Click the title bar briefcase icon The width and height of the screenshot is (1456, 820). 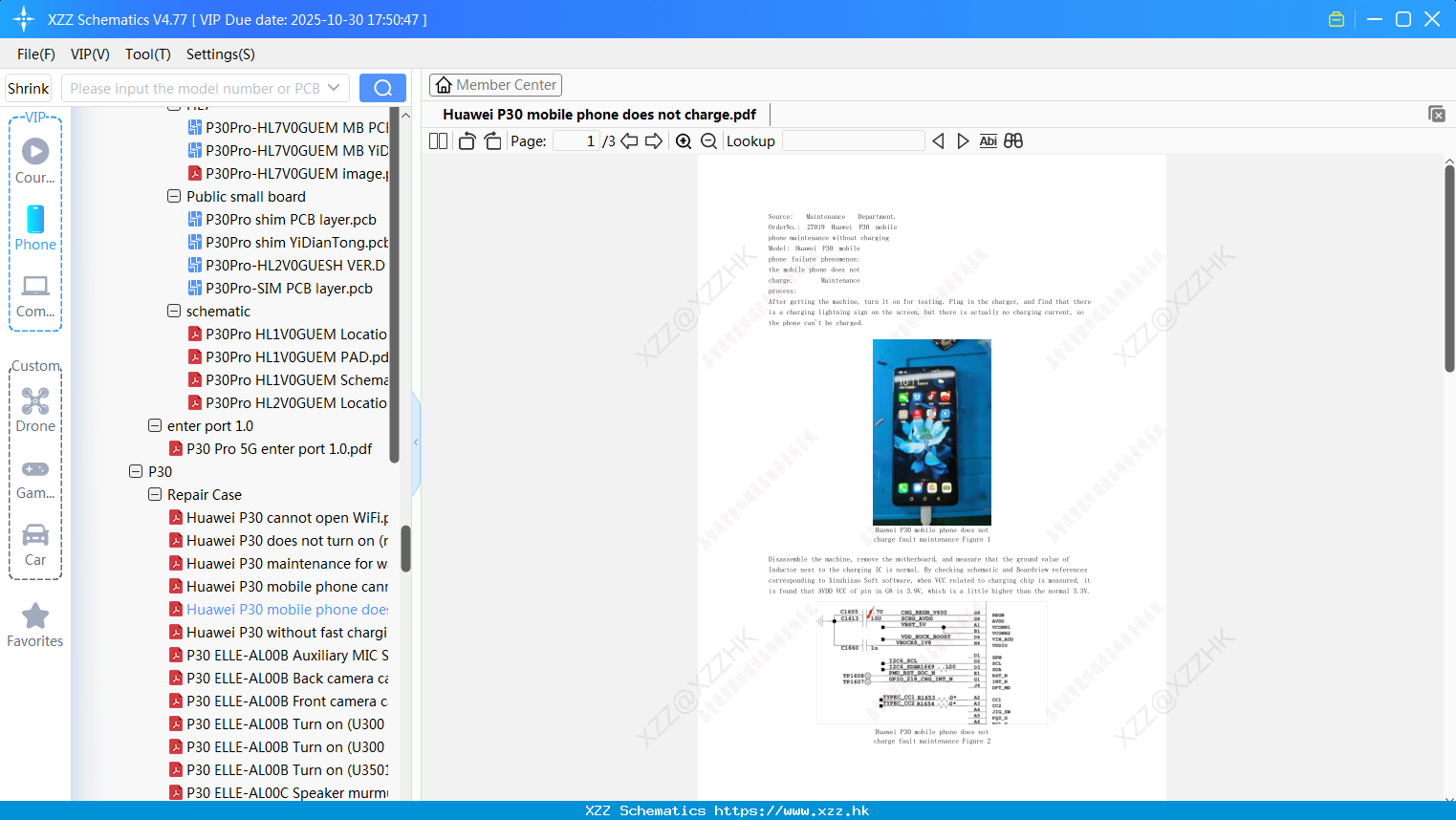tap(1336, 19)
